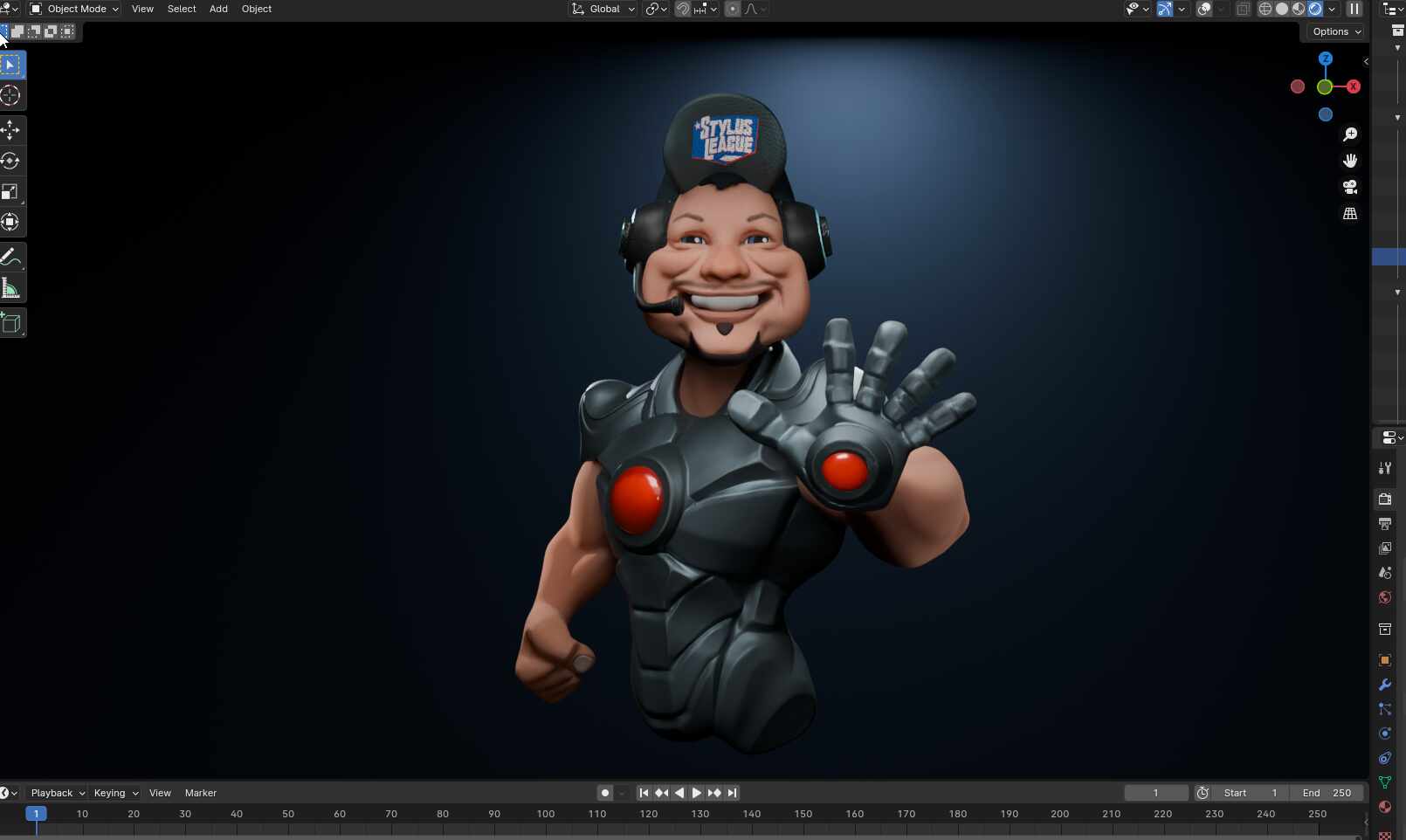Viewport: 1406px width, 840px height.
Task: Open the Global transform orientation dropdown
Action: [x=603, y=9]
